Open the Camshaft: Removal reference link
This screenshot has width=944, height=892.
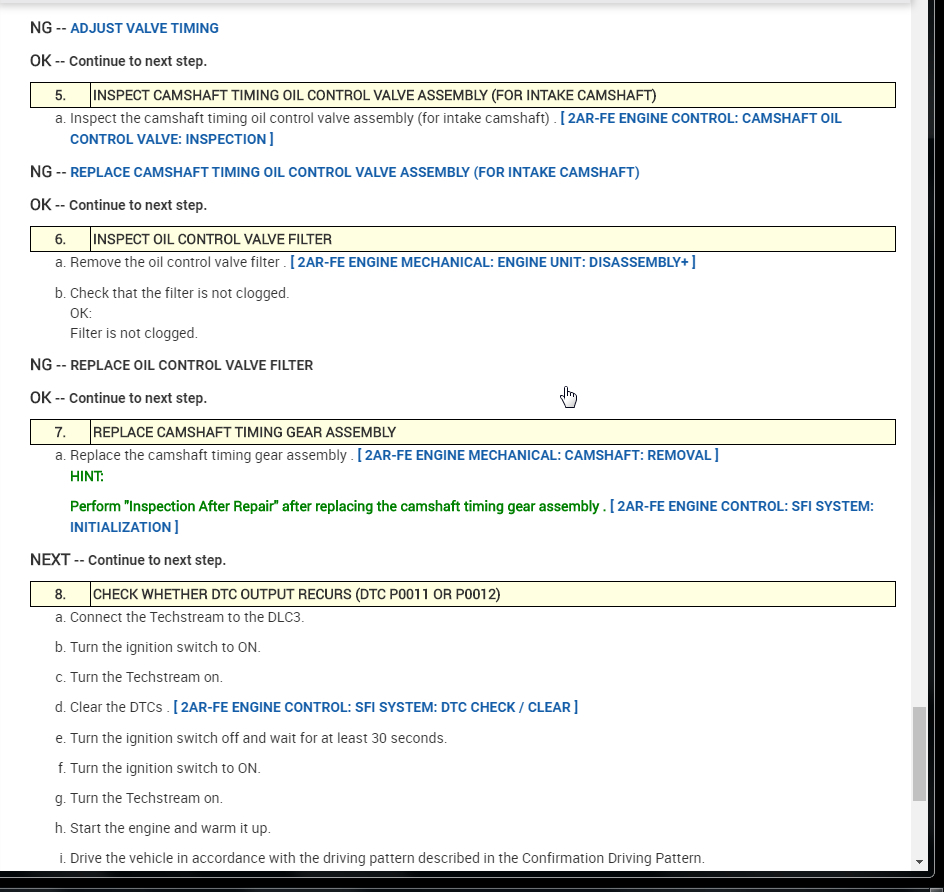537,455
